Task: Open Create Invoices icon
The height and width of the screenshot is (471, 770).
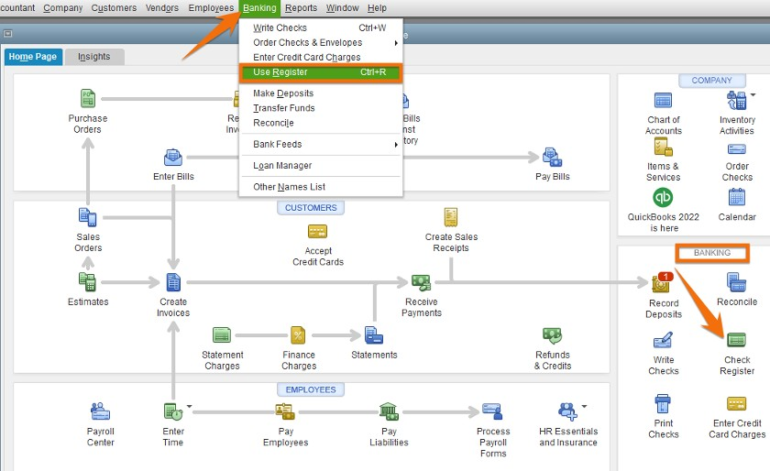Action: click(173, 282)
